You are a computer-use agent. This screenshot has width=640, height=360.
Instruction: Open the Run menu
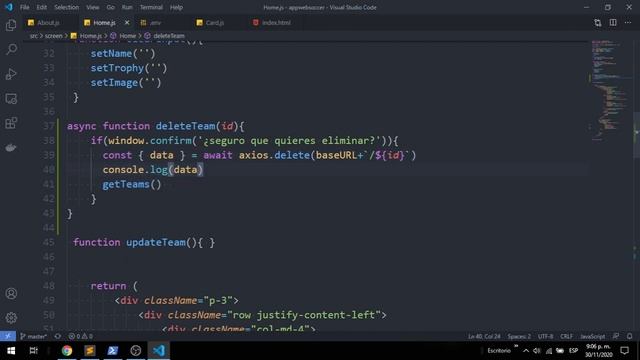coord(127,7)
